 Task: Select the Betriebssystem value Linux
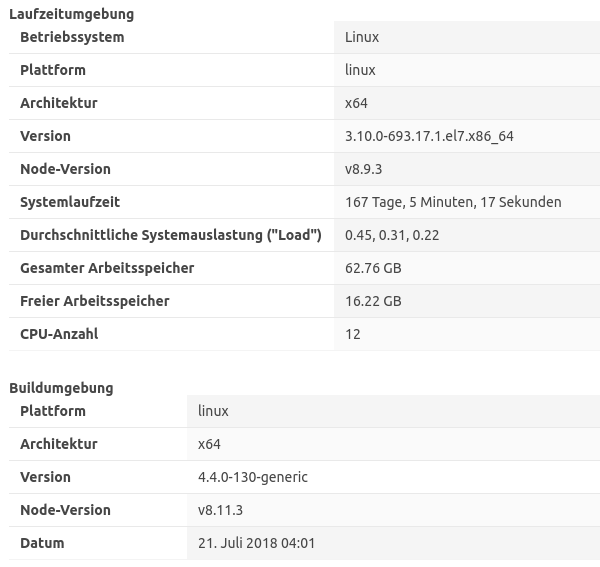[362, 37]
